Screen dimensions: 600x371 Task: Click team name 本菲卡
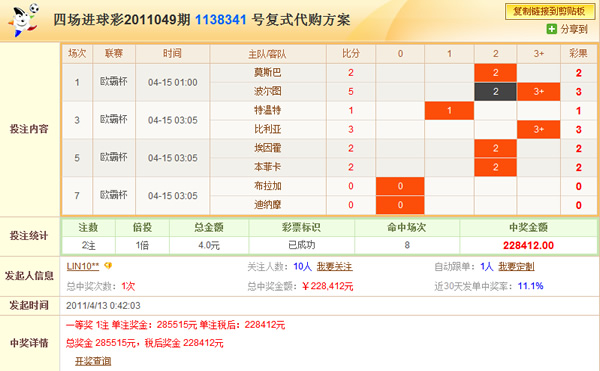(267, 167)
